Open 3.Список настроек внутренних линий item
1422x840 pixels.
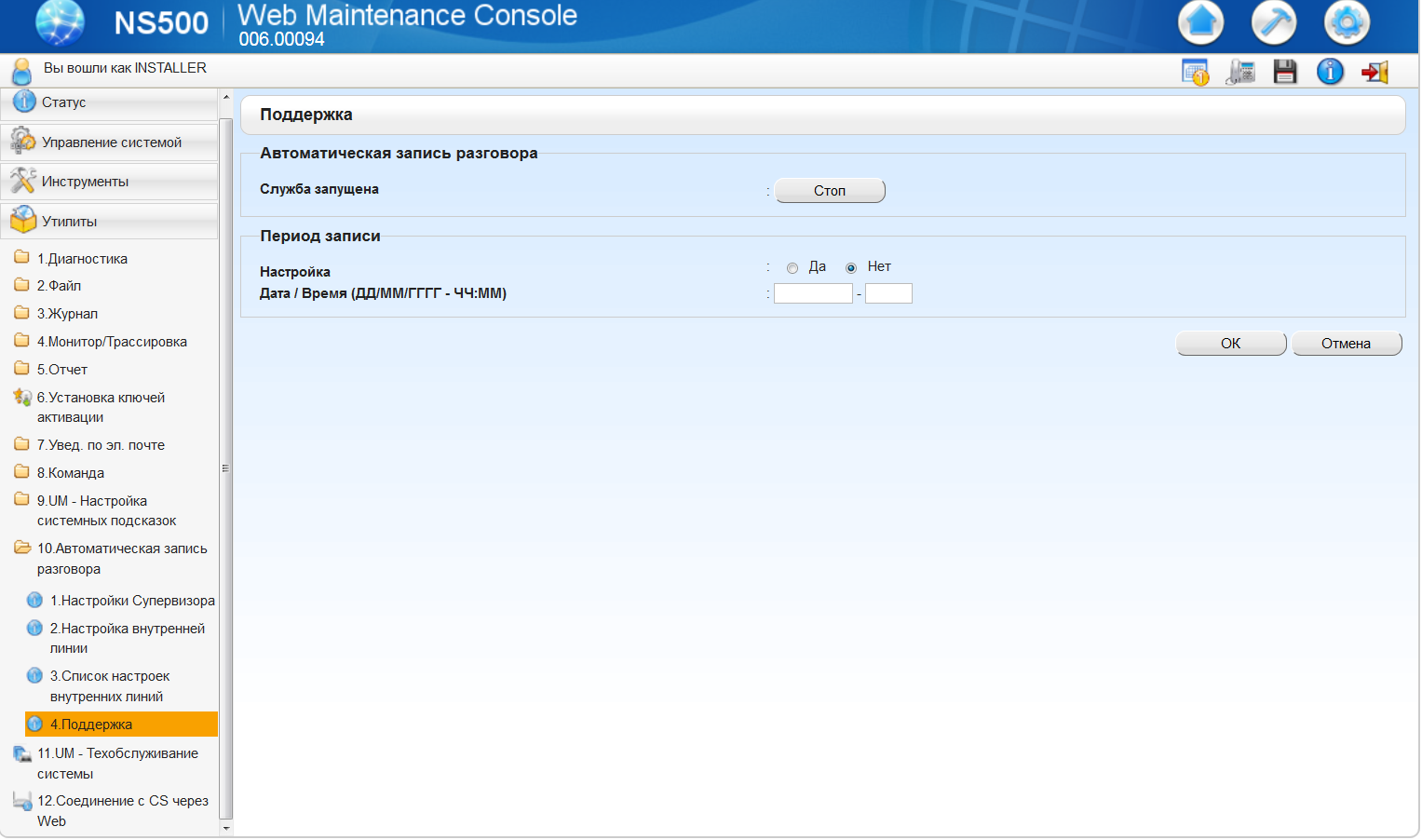pyautogui.click(x=110, y=686)
